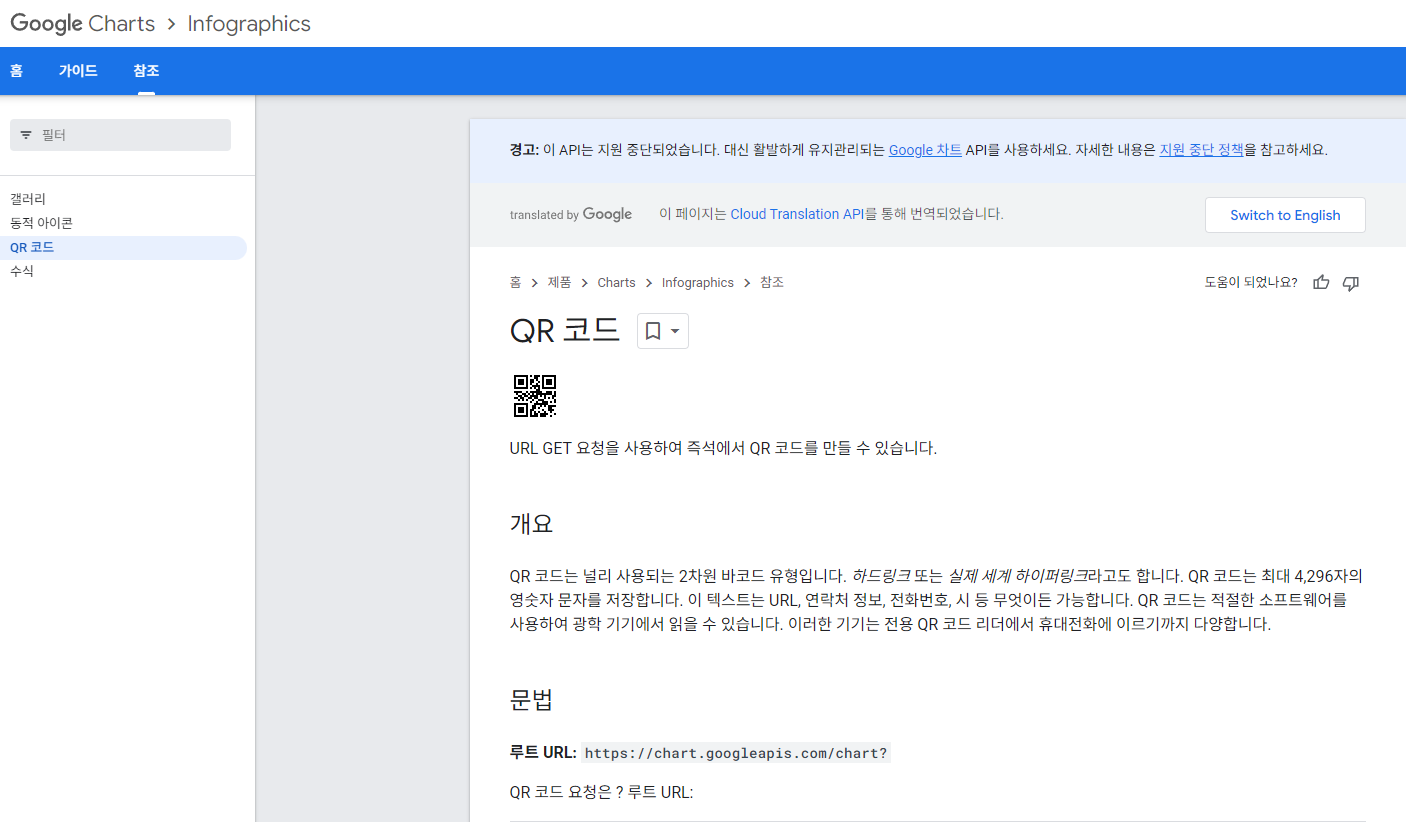This screenshot has width=1406, height=822.
Task: Click the thumbs up feedback icon
Action: click(x=1320, y=283)
